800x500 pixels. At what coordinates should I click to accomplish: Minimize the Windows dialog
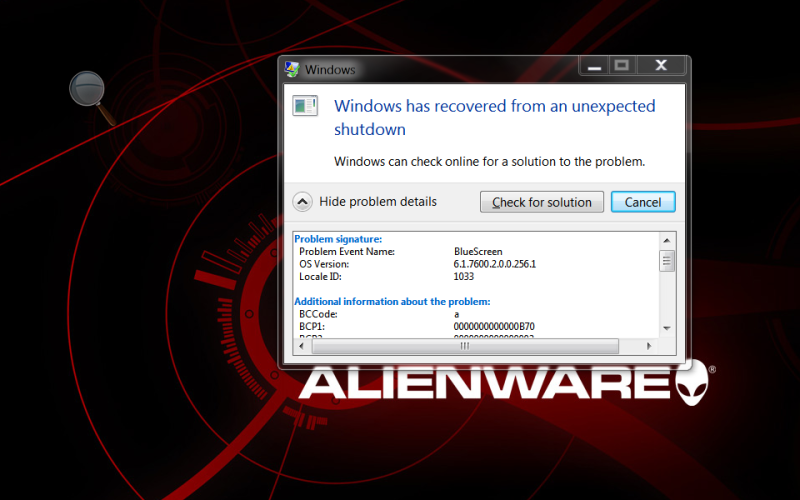coord(594,66)
